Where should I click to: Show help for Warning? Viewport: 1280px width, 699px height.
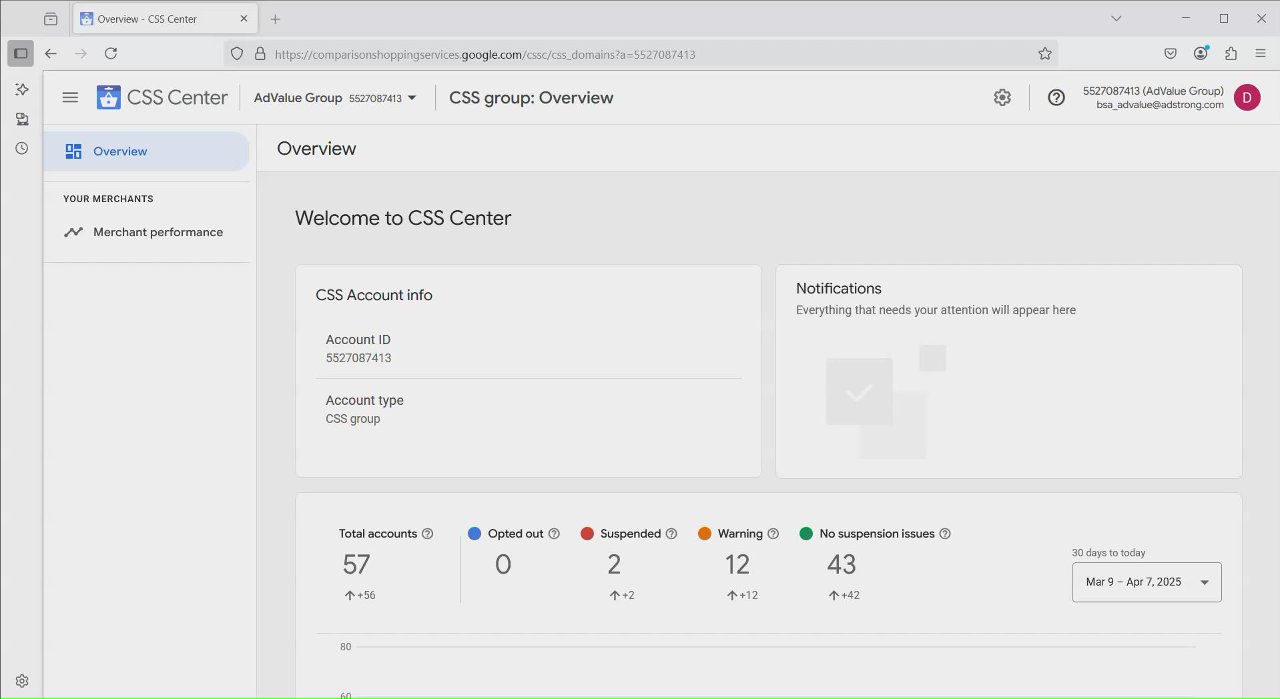tap(773, 534)
